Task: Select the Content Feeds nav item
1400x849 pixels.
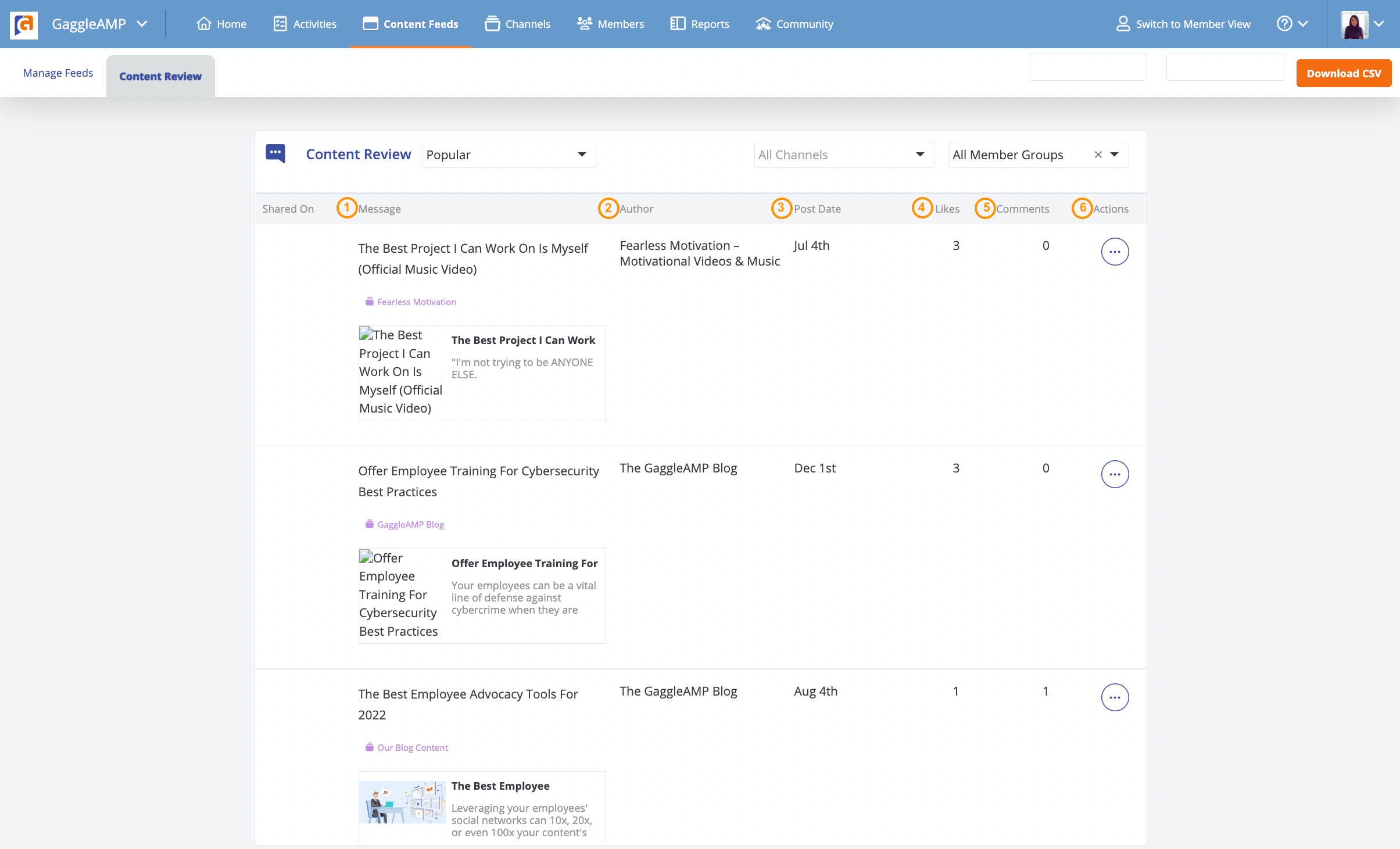Action: (410, 24)
